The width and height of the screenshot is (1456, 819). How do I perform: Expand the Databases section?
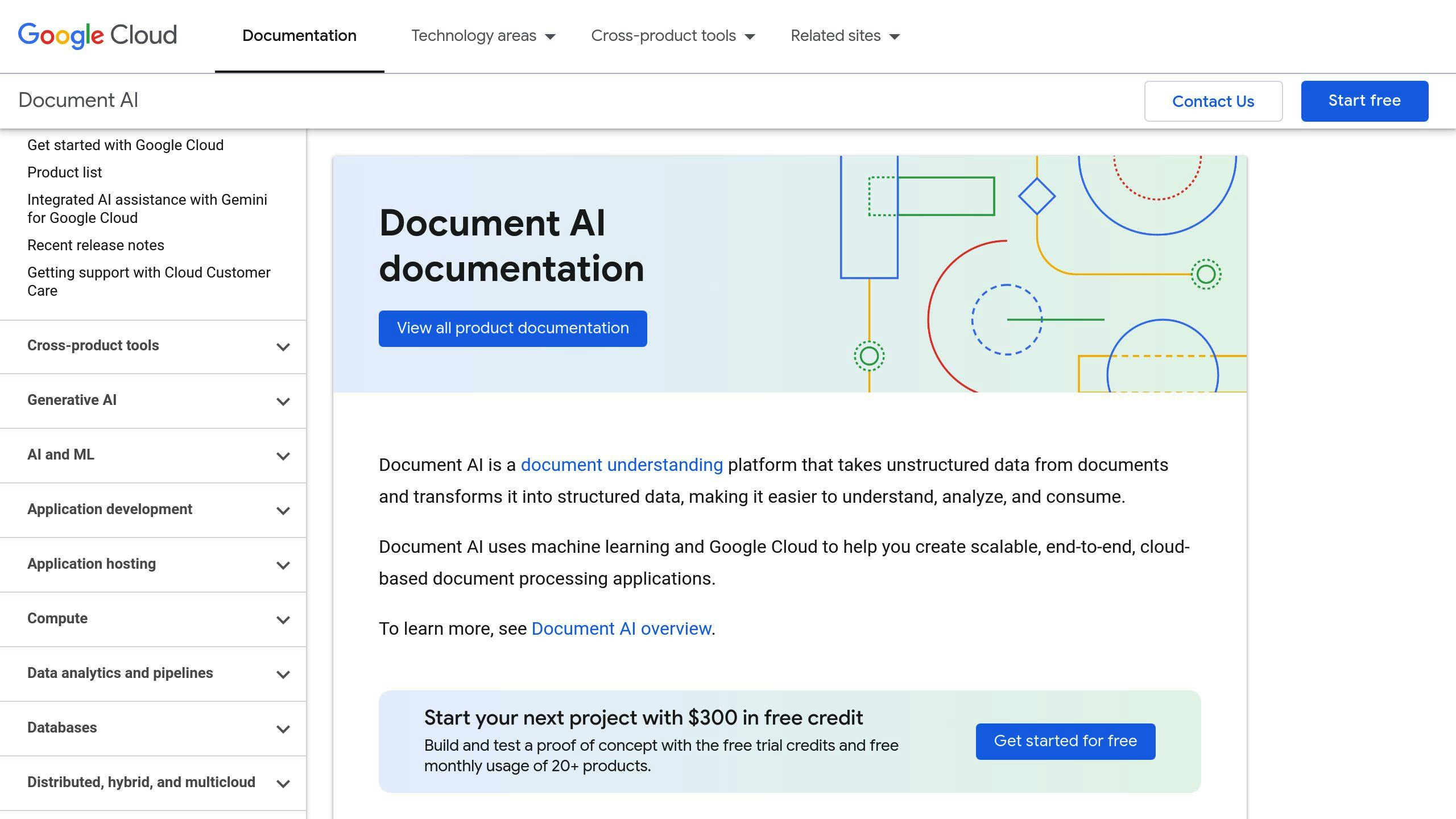(x=153, y=729)
